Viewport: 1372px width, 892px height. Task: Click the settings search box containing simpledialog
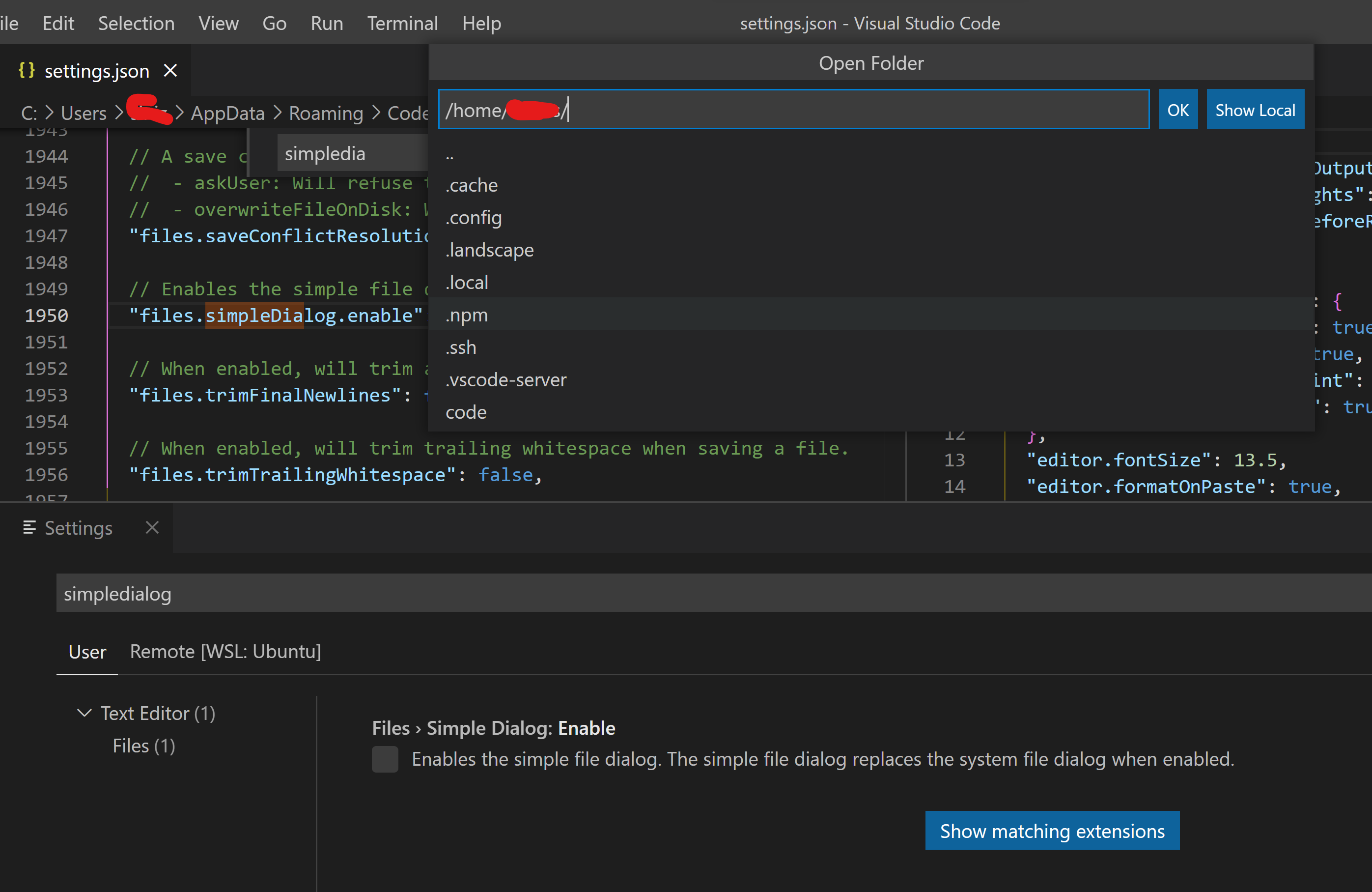coord(714,593)
